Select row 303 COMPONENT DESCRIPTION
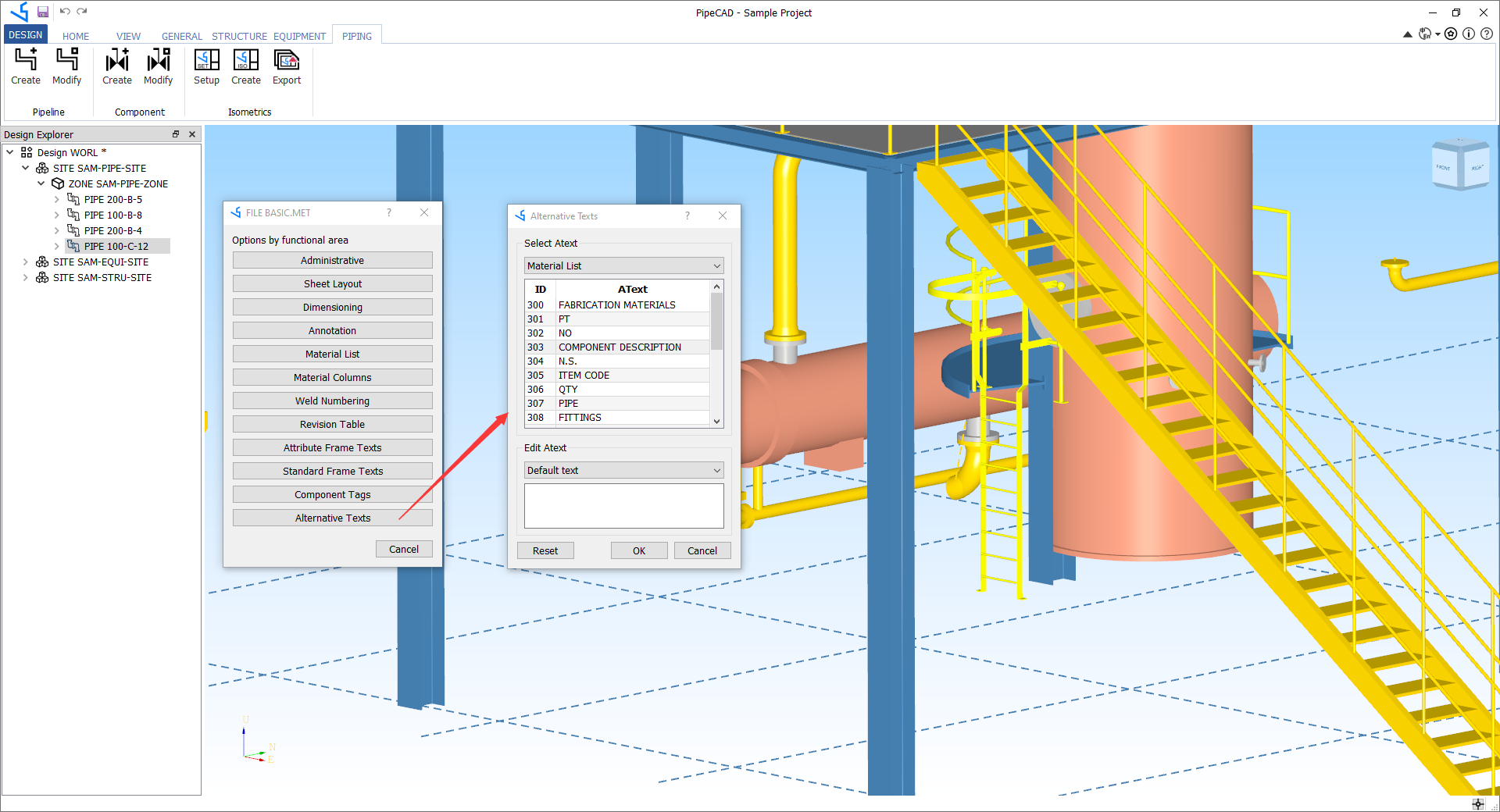This screenshot has width=1500, height=812. pyautogui.click(x=617, y=347)
